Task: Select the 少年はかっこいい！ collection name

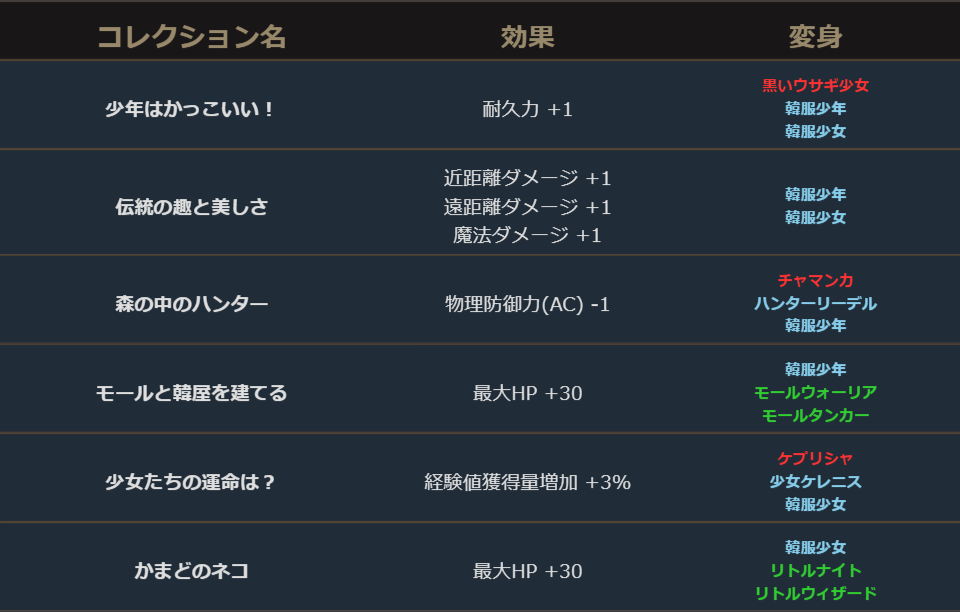Action: pos(191,109)
